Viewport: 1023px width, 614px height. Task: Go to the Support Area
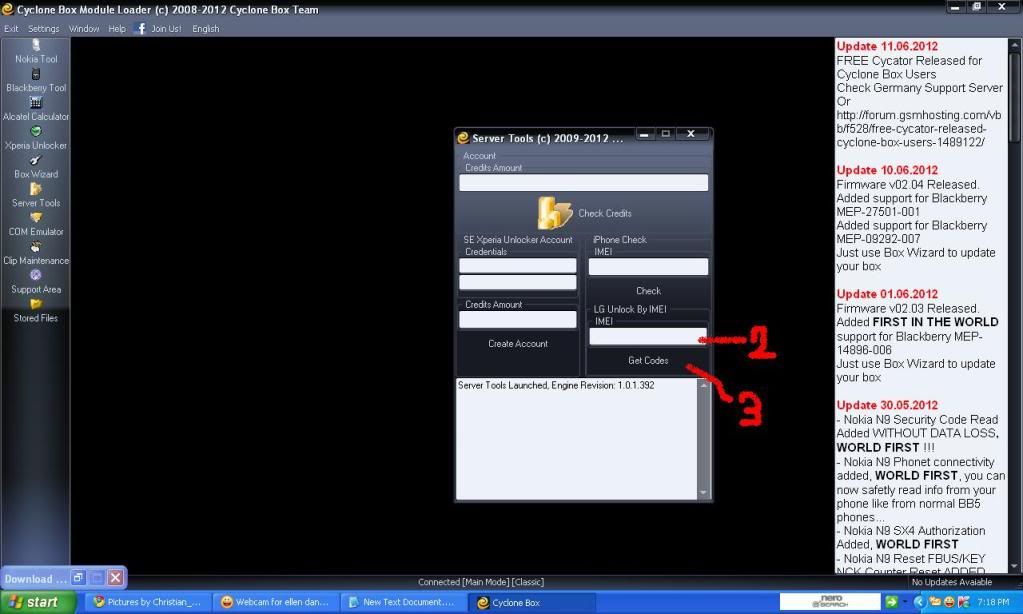(x=36, y=282)
